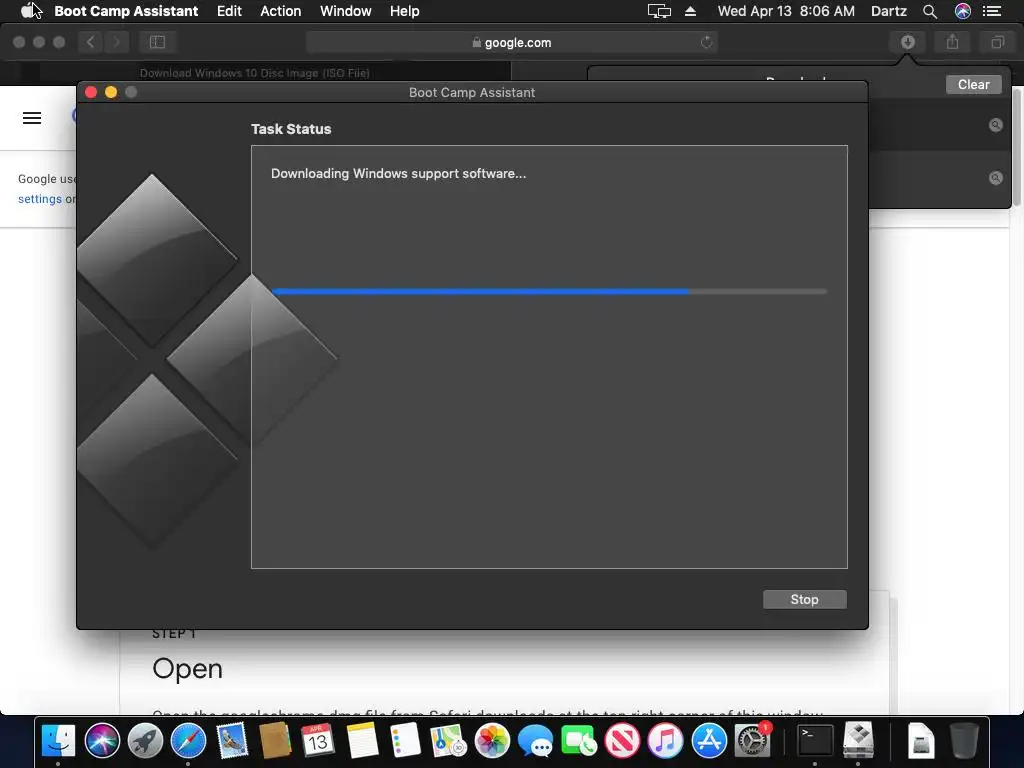The height and width of the screenshot is (768, 1024).
Task: Click the Task Status heading
Action: 291,129
